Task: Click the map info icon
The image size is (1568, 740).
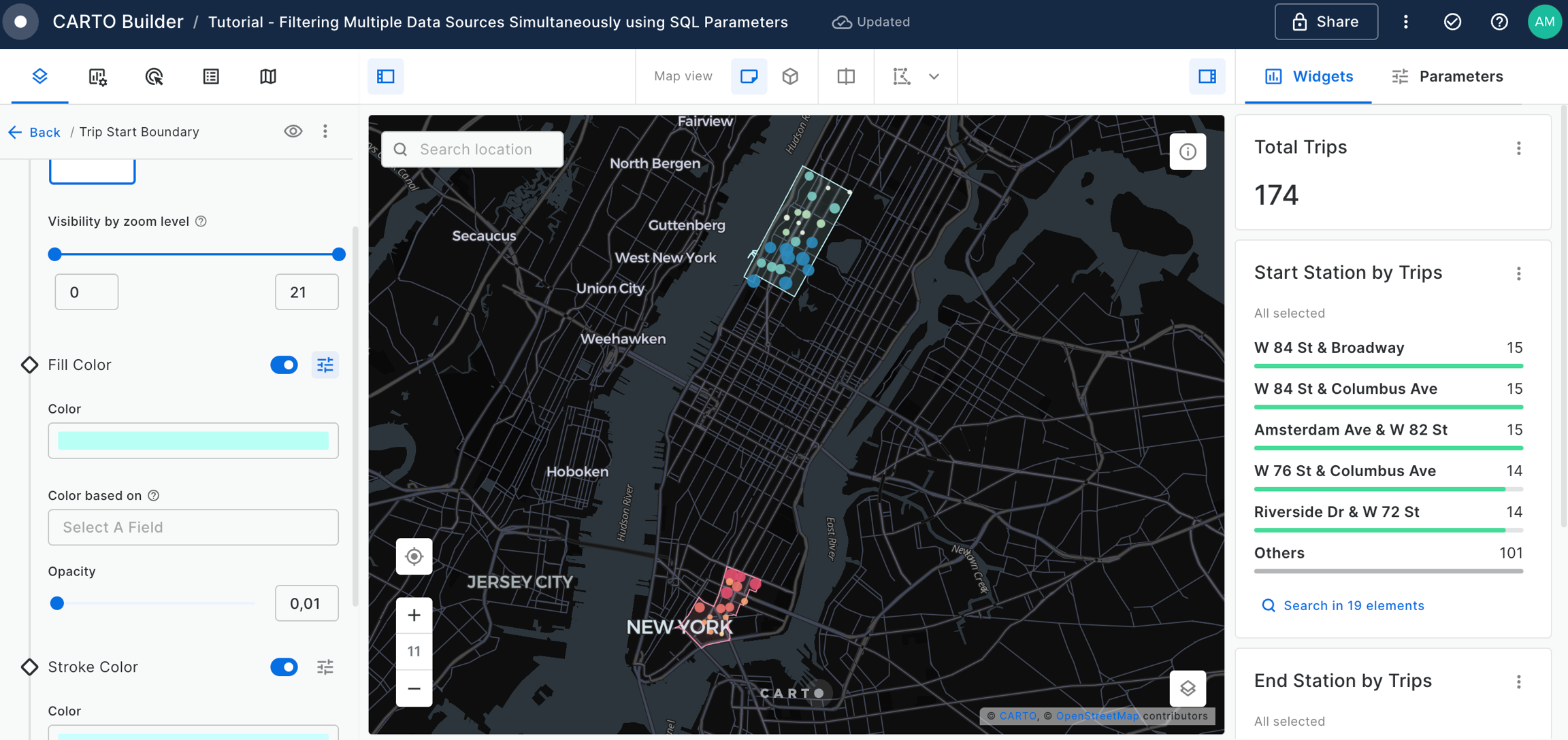Action: click(1188, 152)
